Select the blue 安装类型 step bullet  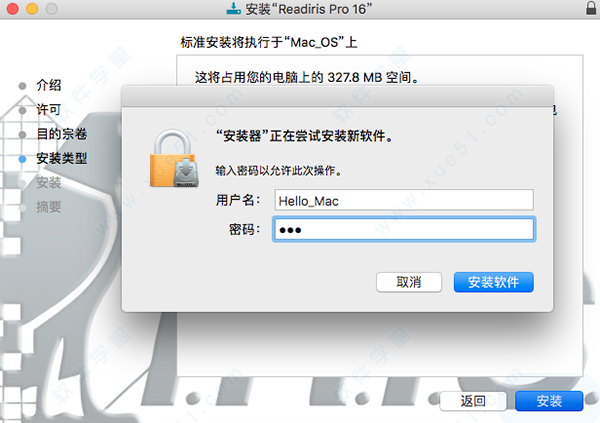(x=23, y=159)
